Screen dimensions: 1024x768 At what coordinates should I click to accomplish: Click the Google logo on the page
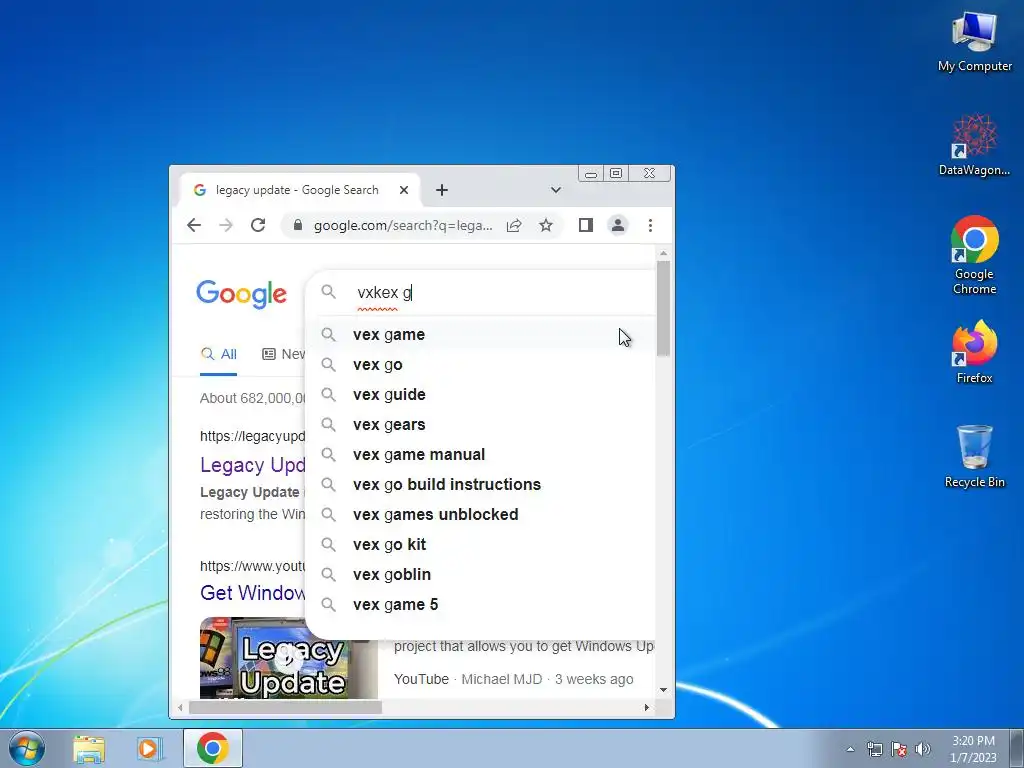(x=242, y=295)
